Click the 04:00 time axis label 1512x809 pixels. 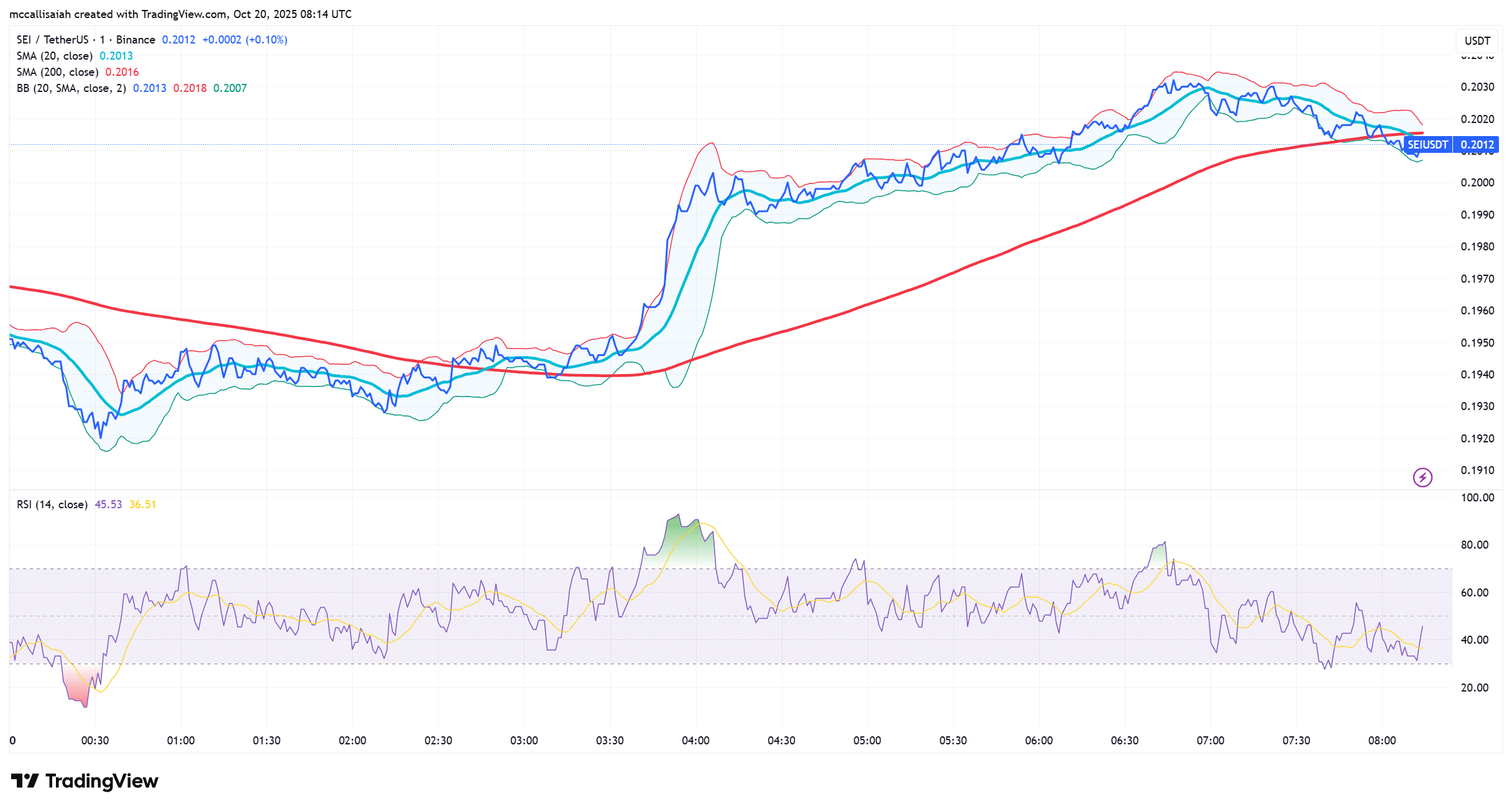695,741
